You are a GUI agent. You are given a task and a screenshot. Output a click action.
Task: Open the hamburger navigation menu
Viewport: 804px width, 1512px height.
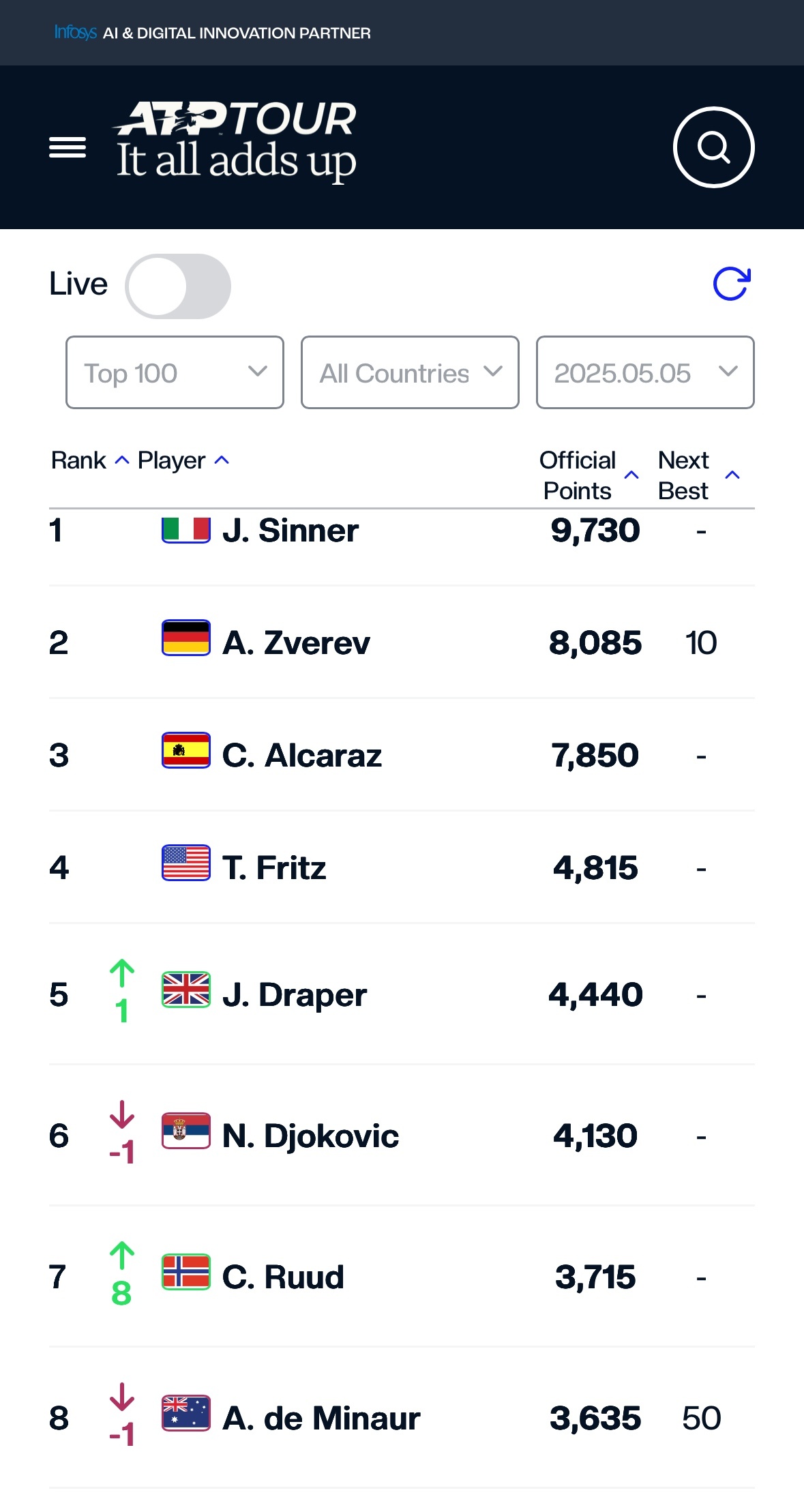(x=68, y=147)
